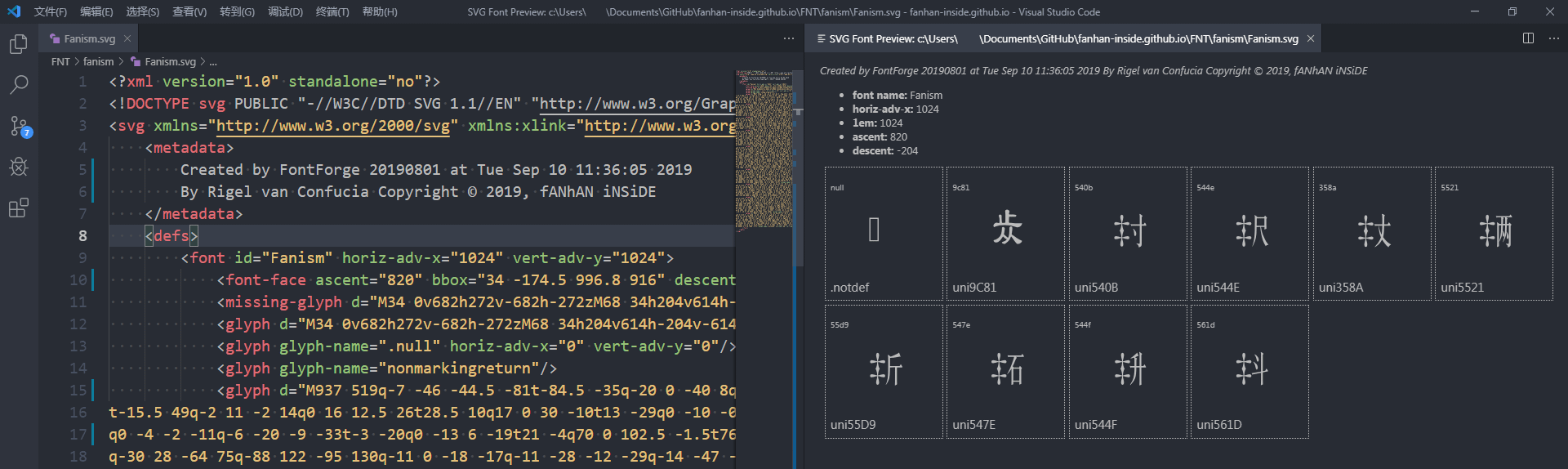
Task: Open the 终端(T) menu
Action: [332, 11]
